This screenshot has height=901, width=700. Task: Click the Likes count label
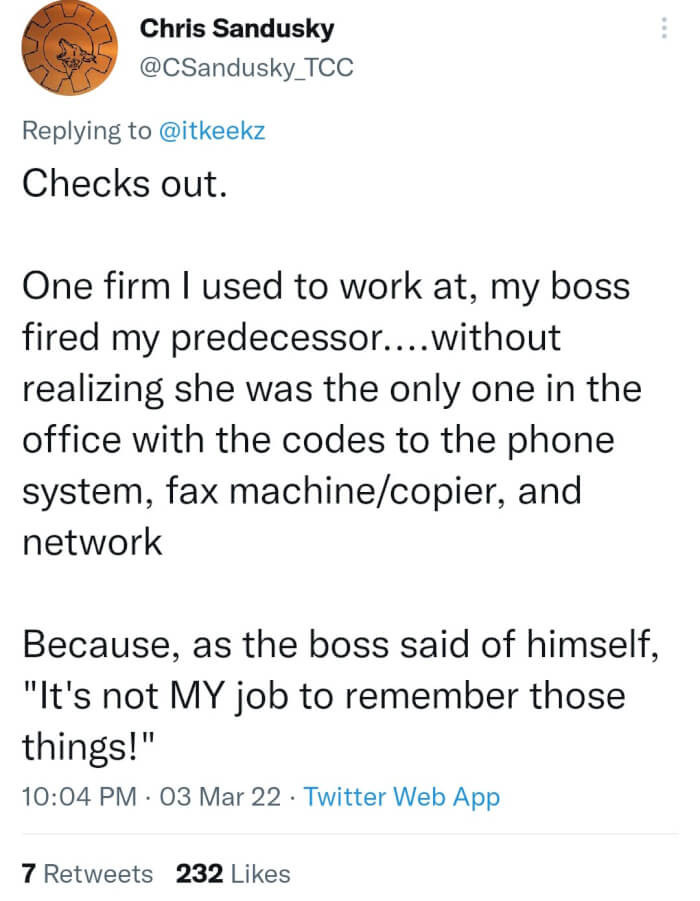tap(259, 873)
